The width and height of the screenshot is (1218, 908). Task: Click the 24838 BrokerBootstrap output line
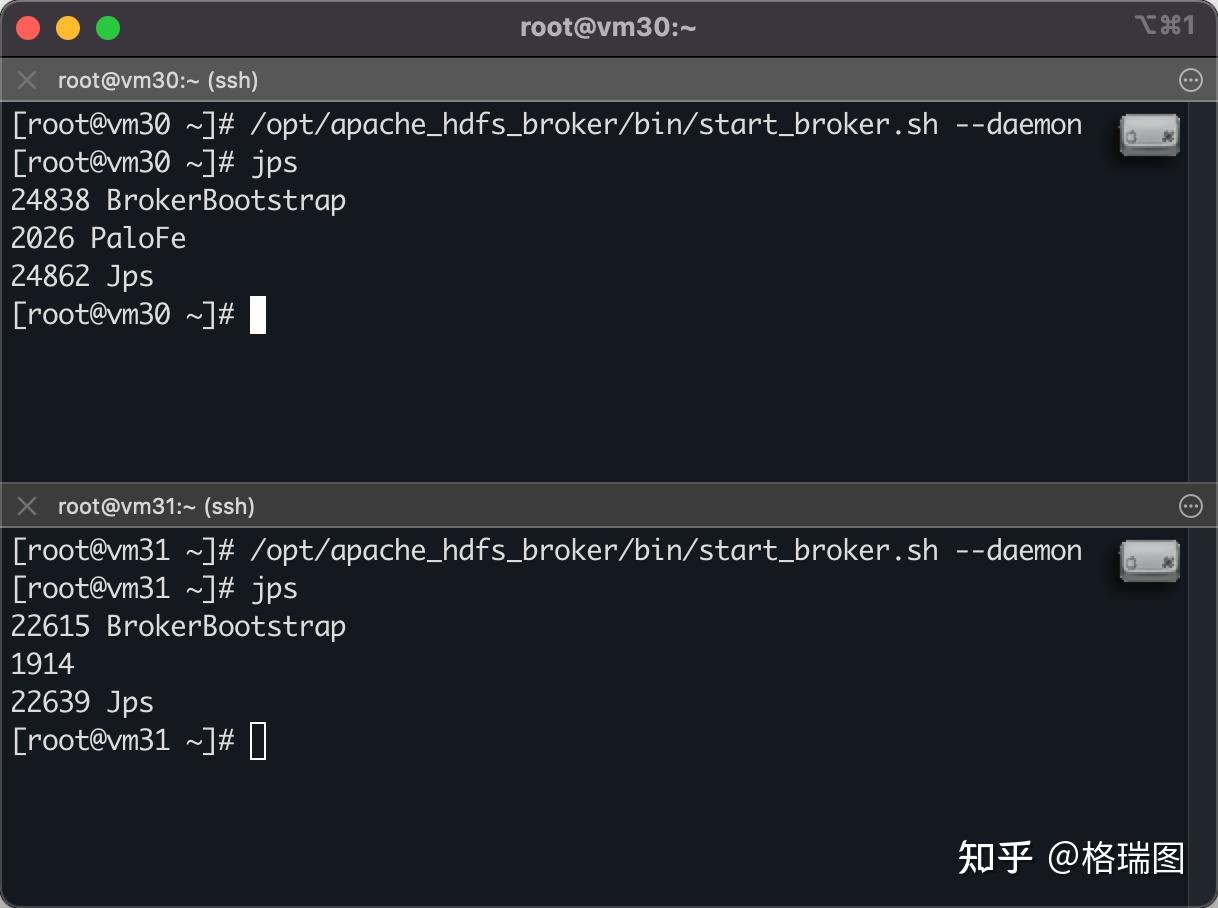[x=178, y=200]
